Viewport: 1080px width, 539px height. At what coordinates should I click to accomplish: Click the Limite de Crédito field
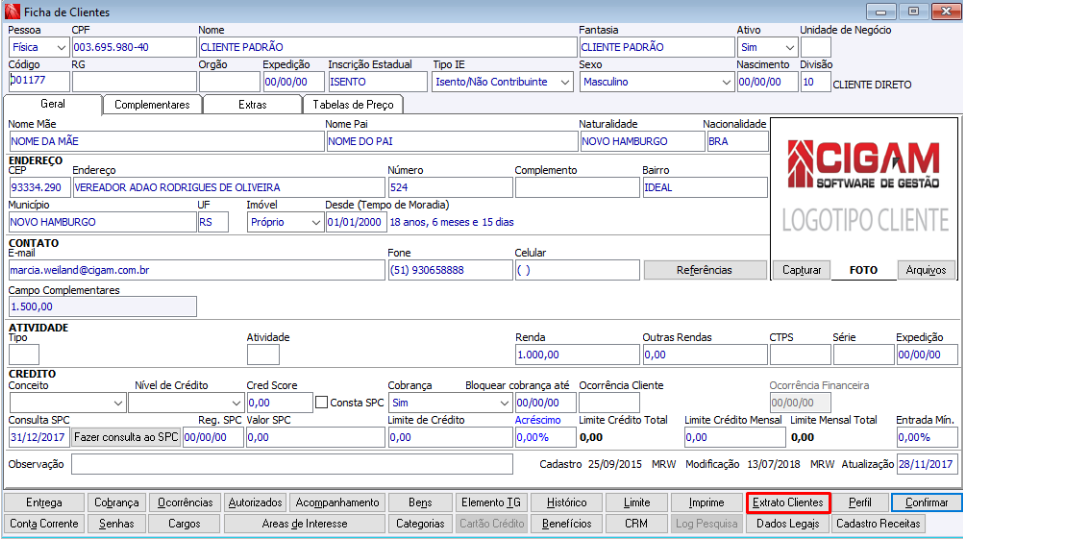(450, 437)
